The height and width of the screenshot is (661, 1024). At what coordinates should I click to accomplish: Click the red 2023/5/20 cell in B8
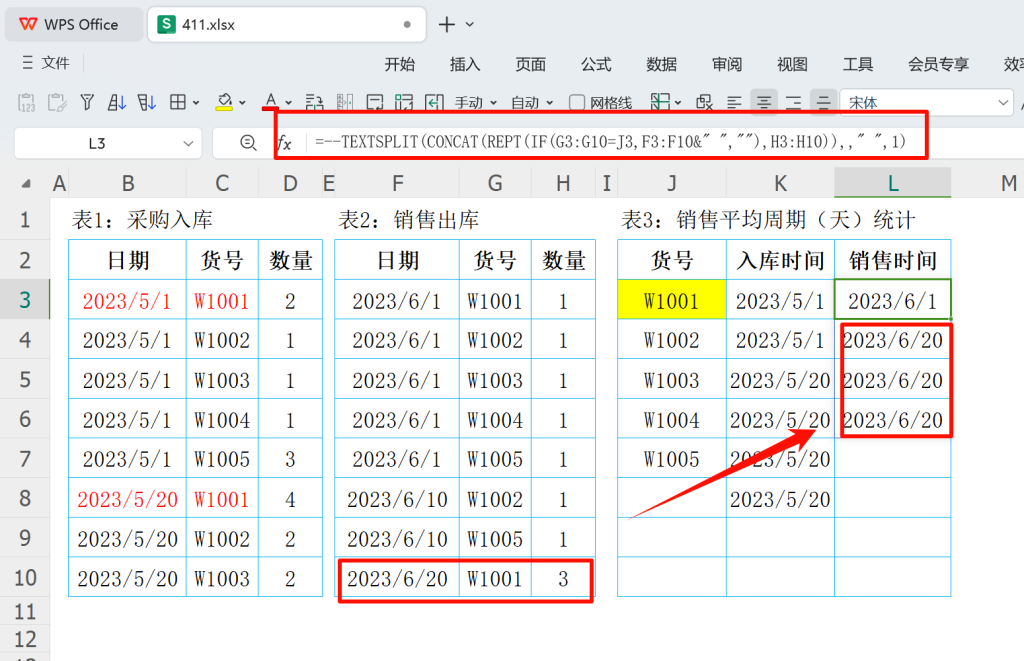tap(127, 499)
